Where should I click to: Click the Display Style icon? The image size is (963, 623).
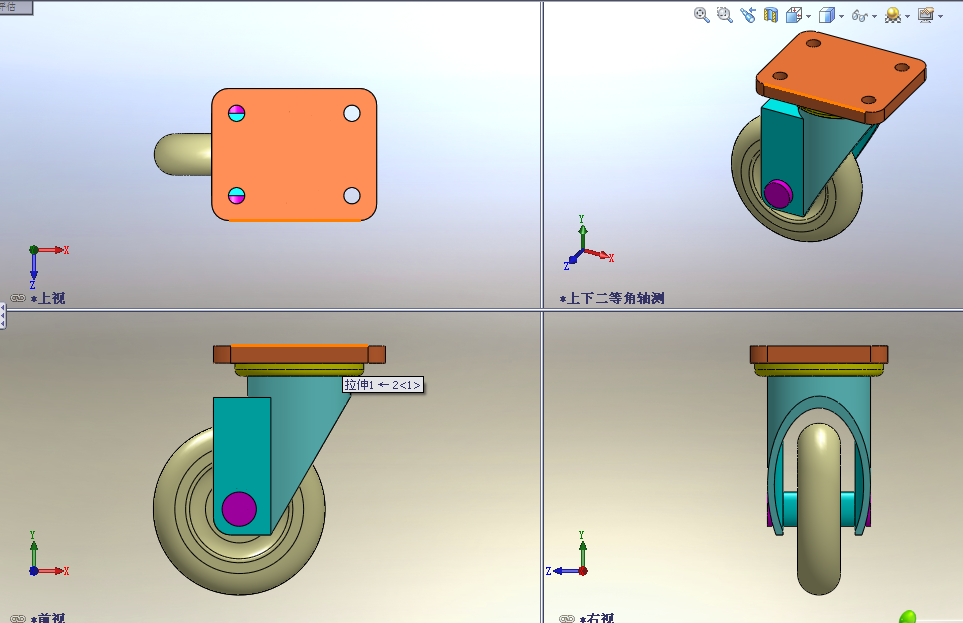(826, 15)
